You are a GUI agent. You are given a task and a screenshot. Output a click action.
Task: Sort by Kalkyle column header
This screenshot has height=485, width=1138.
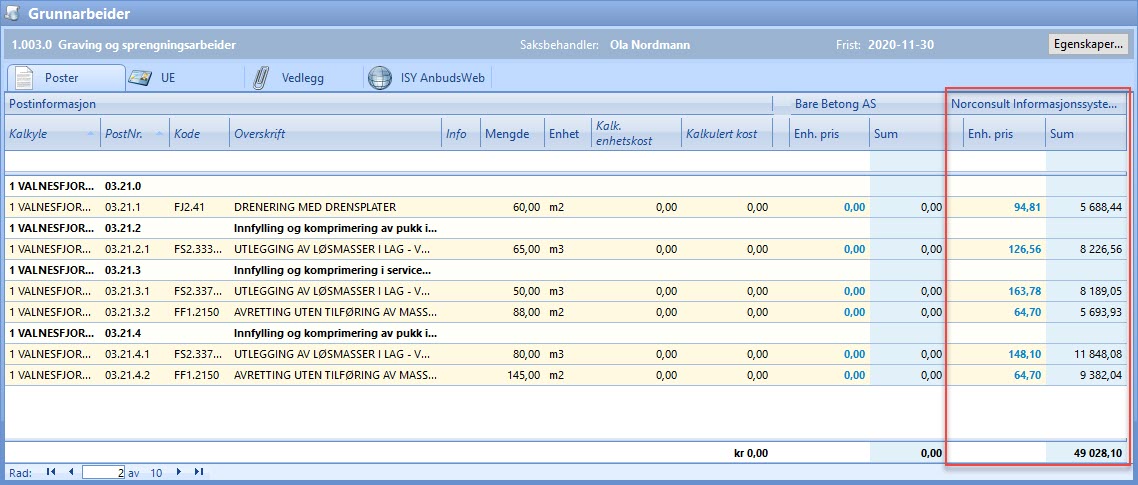52,134
